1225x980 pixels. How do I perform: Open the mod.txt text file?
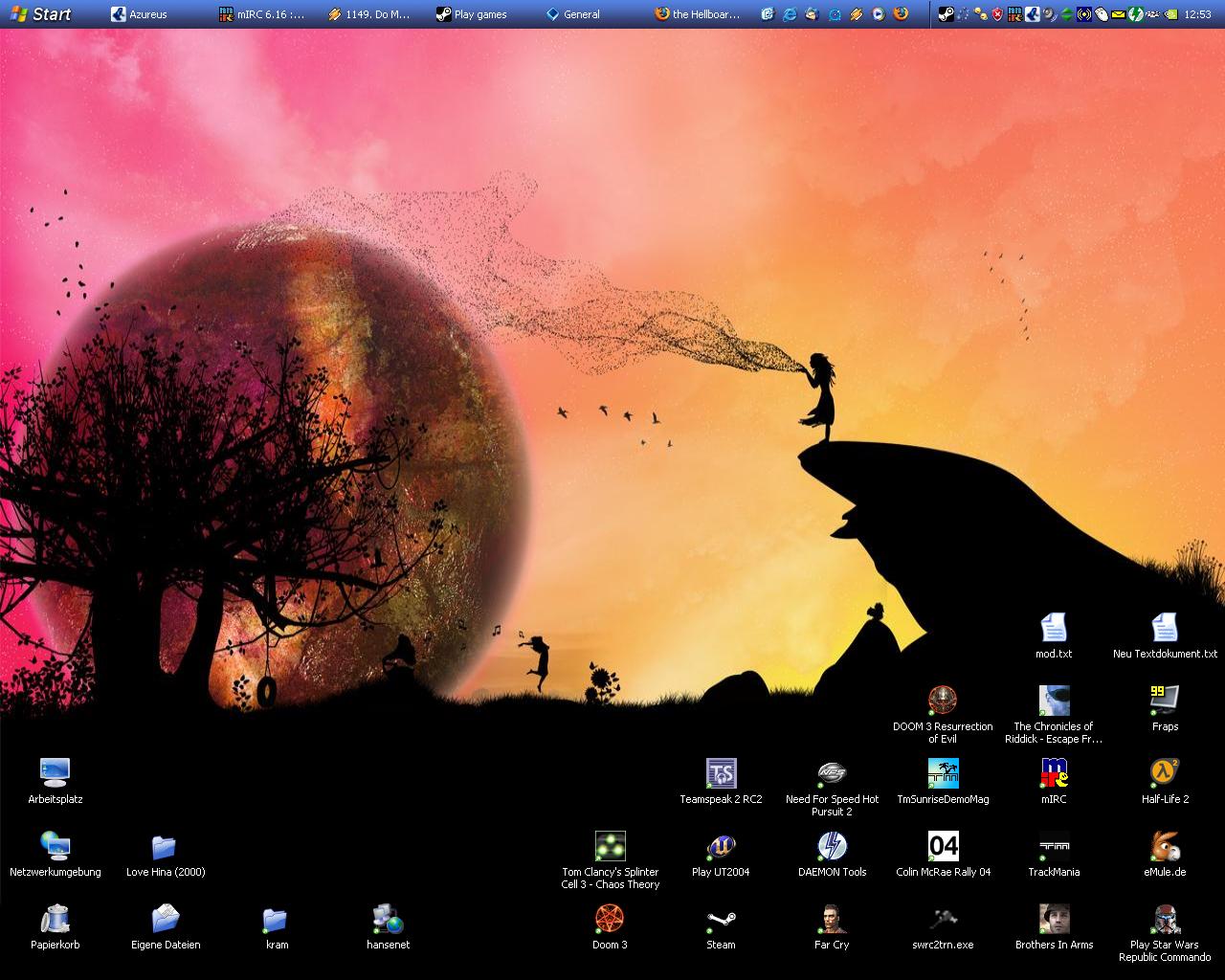click(x=1053, y=629)
